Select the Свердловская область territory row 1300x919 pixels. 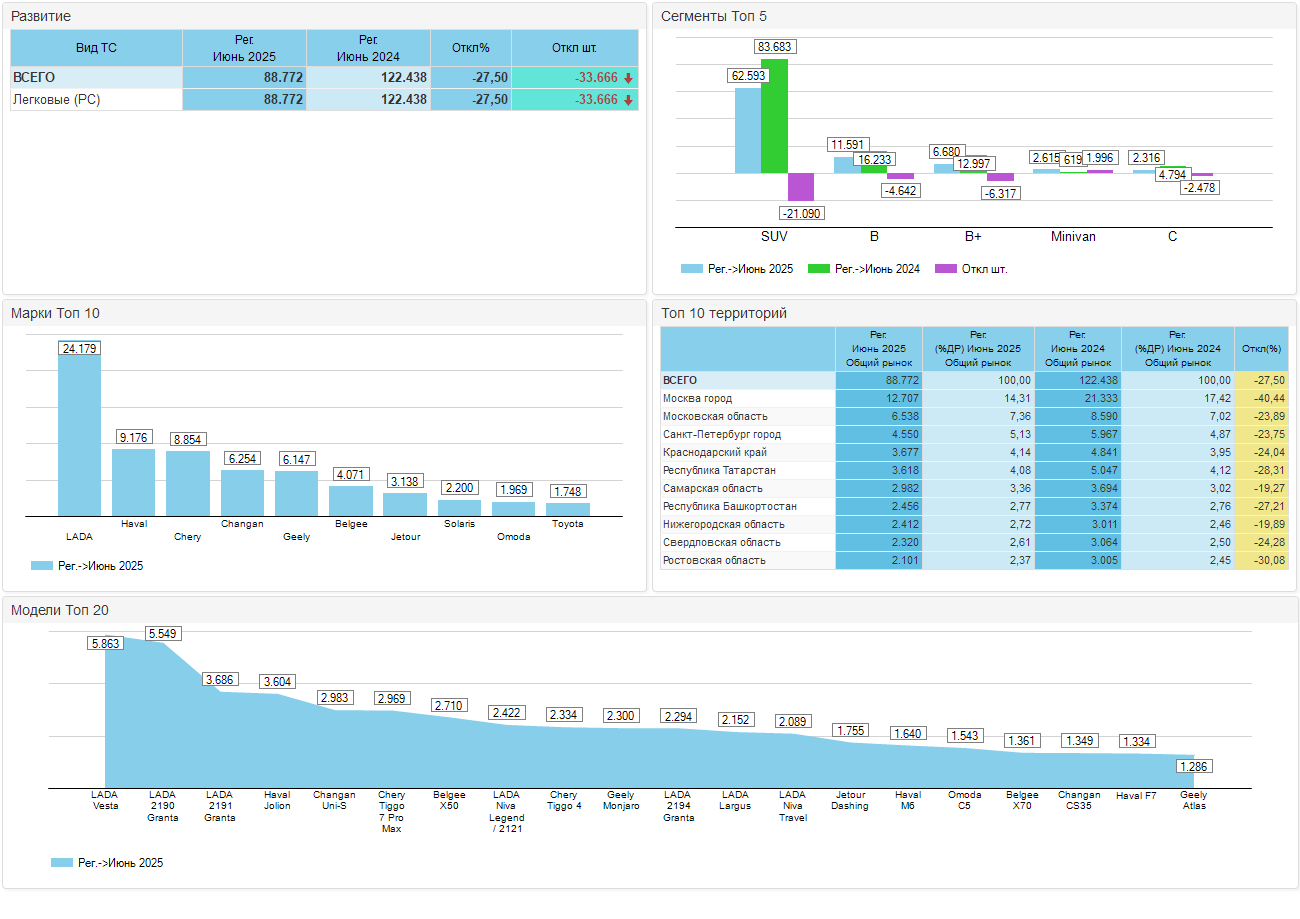[973, 542]
